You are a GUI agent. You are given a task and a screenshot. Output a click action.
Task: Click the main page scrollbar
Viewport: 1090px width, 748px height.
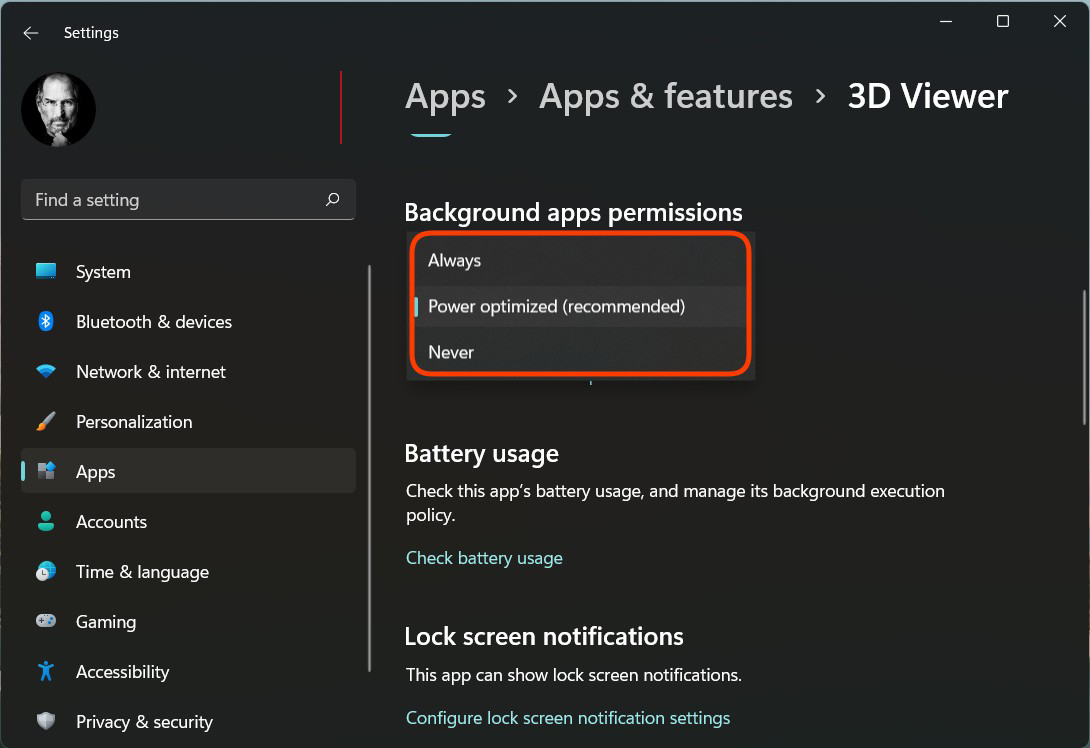[x=1084, y=357]
